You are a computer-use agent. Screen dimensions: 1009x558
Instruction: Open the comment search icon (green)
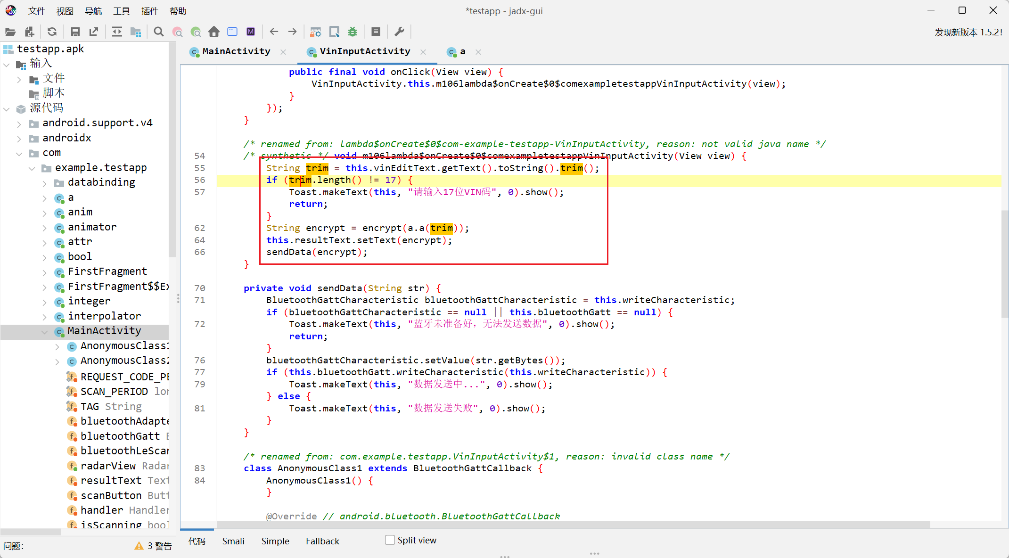pyautogui.click(x=196, y=32)
